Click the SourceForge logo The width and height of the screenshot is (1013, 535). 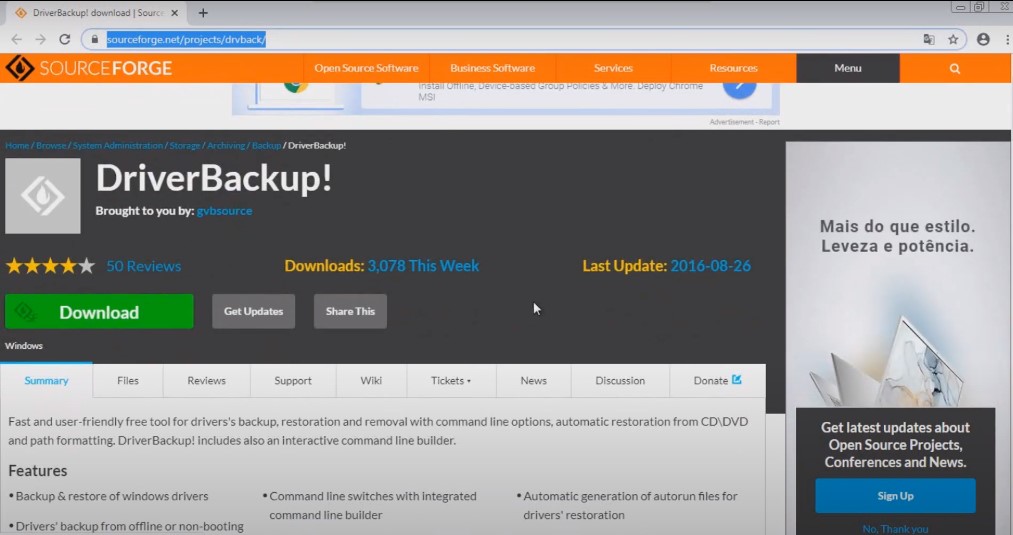click(x=89, y=68)
